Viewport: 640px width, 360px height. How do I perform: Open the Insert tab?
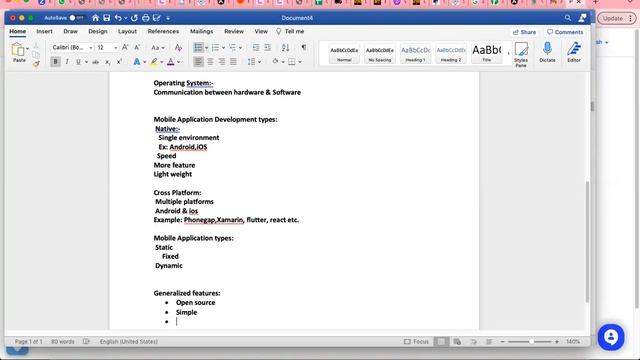click(44, 31)
